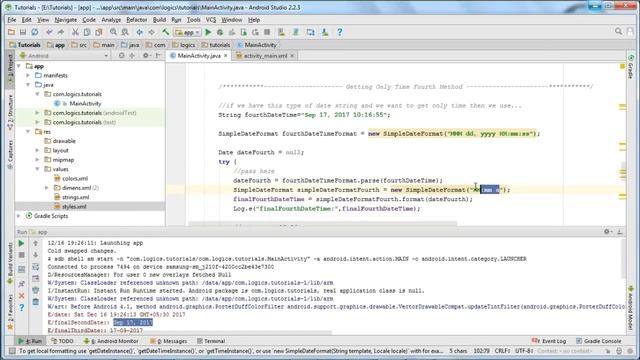The width and height of the screenshot is (640, 360).
Task: Open the Refactor menu
Action: (136, 20)
